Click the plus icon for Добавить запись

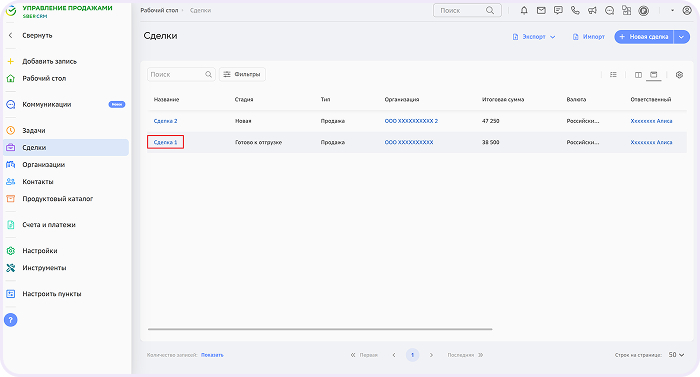pos(11,61)
